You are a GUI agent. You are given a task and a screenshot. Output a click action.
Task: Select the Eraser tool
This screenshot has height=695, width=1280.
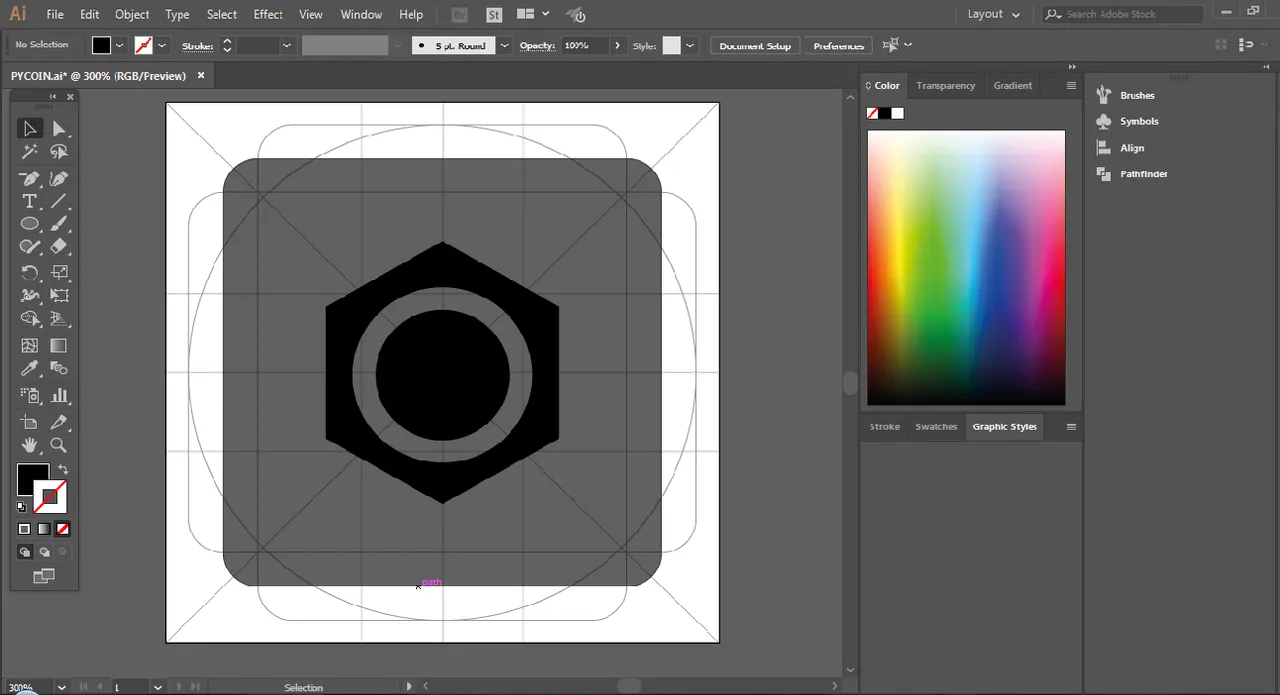[x=59, y=247]
